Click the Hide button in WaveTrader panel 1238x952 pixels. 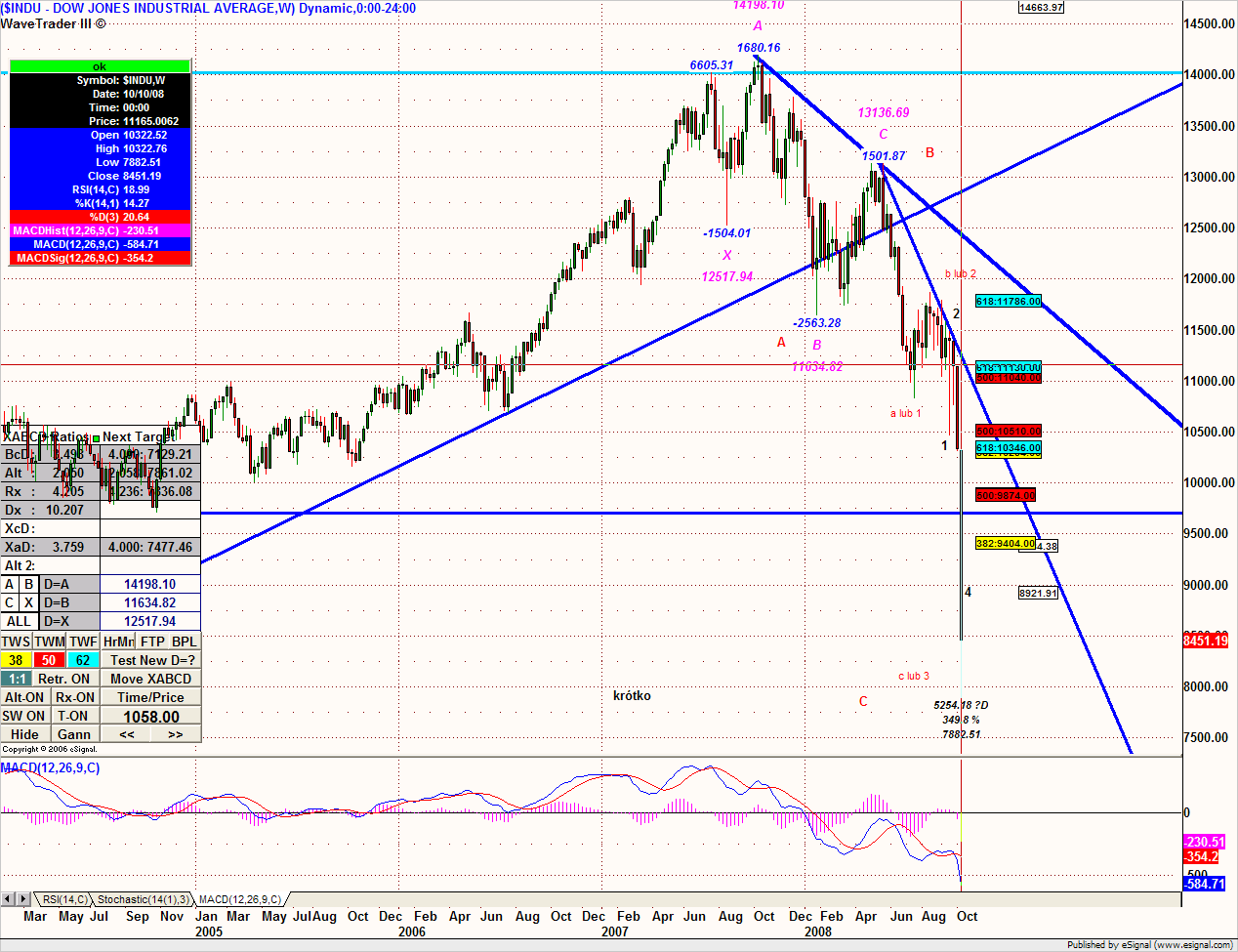[25, 734]
